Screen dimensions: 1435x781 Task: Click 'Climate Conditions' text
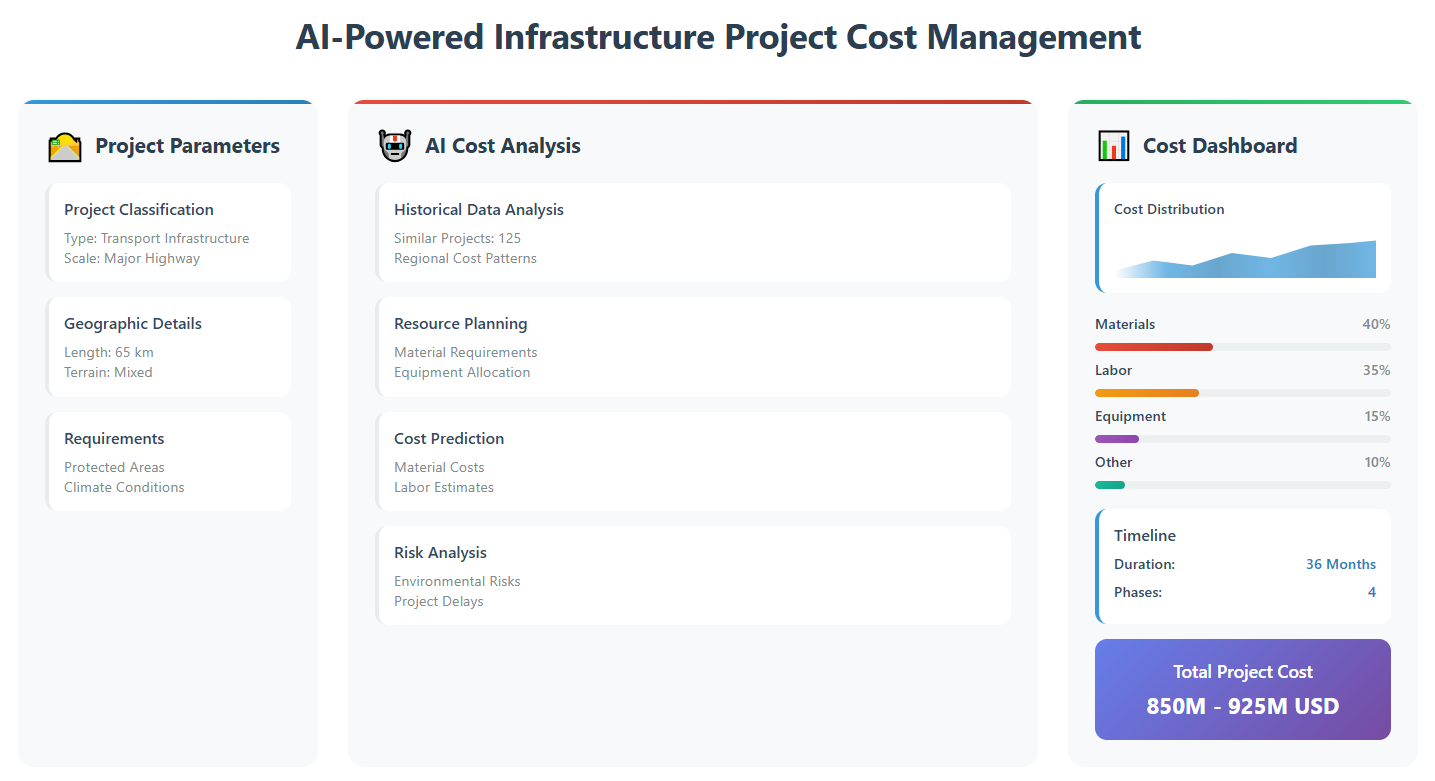[124, 487]
